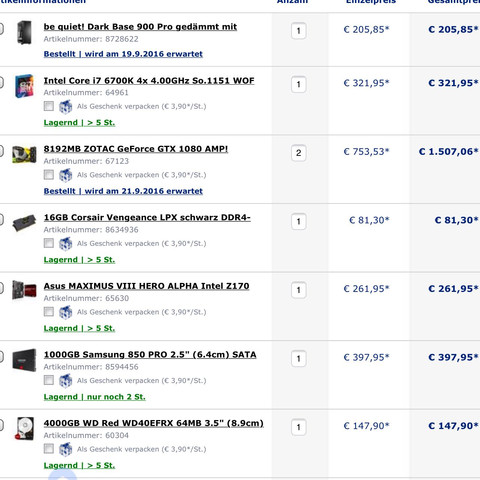Open the Intel Core i7 6700K product link
Viewport: 480px width, 480px height.
click(x=149, y=81)
